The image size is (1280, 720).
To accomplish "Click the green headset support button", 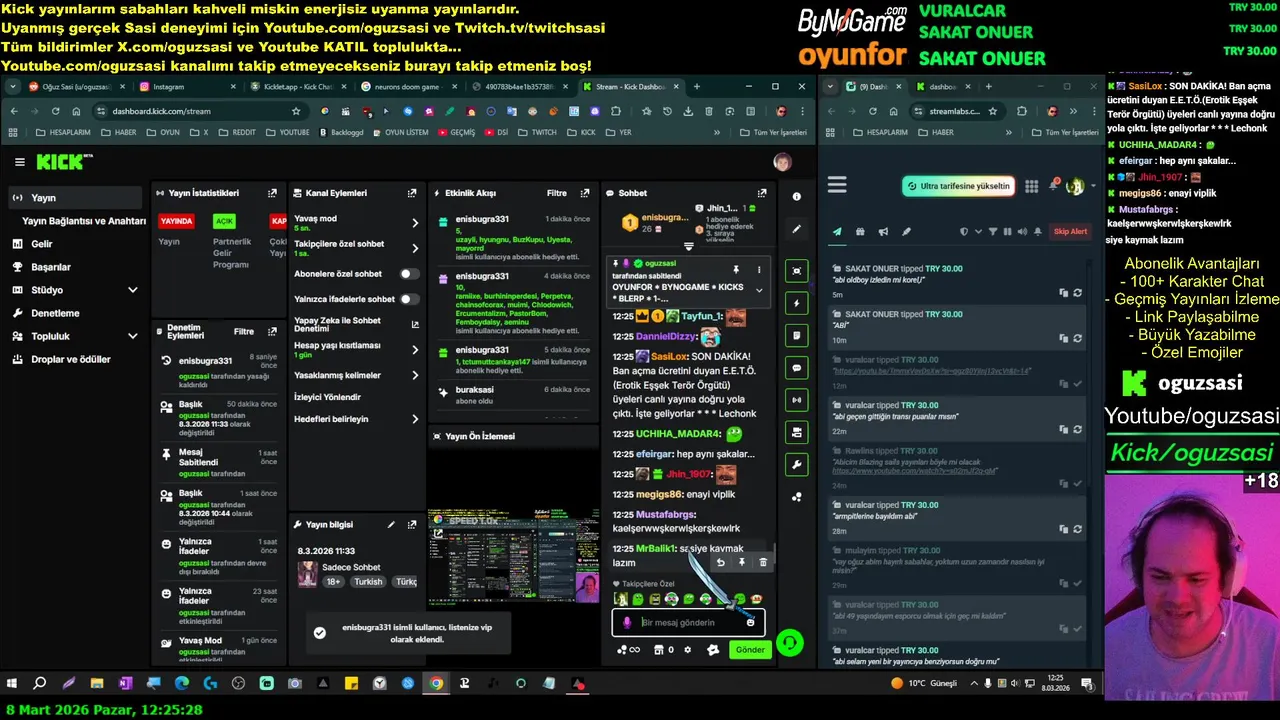I will tap(790, 643).
